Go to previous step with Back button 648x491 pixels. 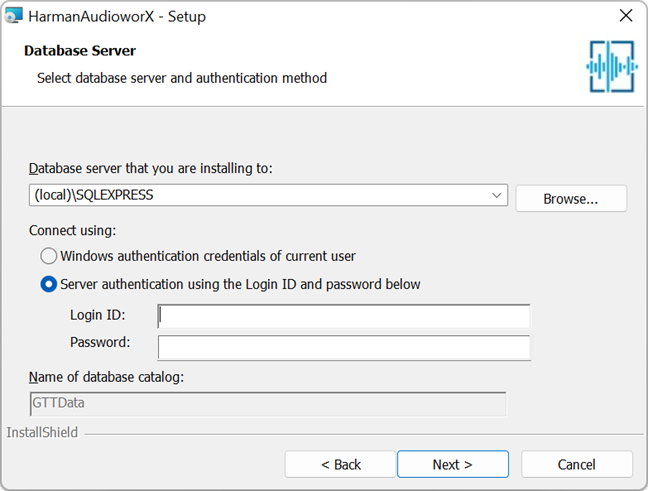tap(340, 465)
